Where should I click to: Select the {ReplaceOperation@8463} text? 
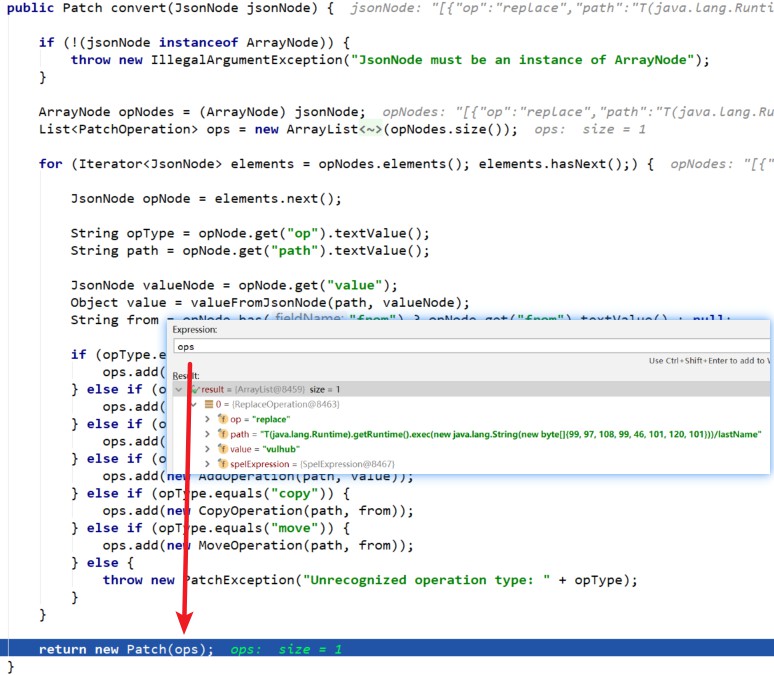[x=286, y=404]
